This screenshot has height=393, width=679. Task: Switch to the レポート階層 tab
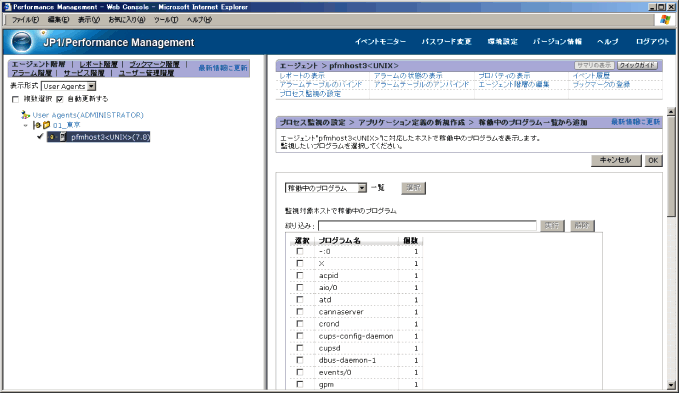coord(98,64)
